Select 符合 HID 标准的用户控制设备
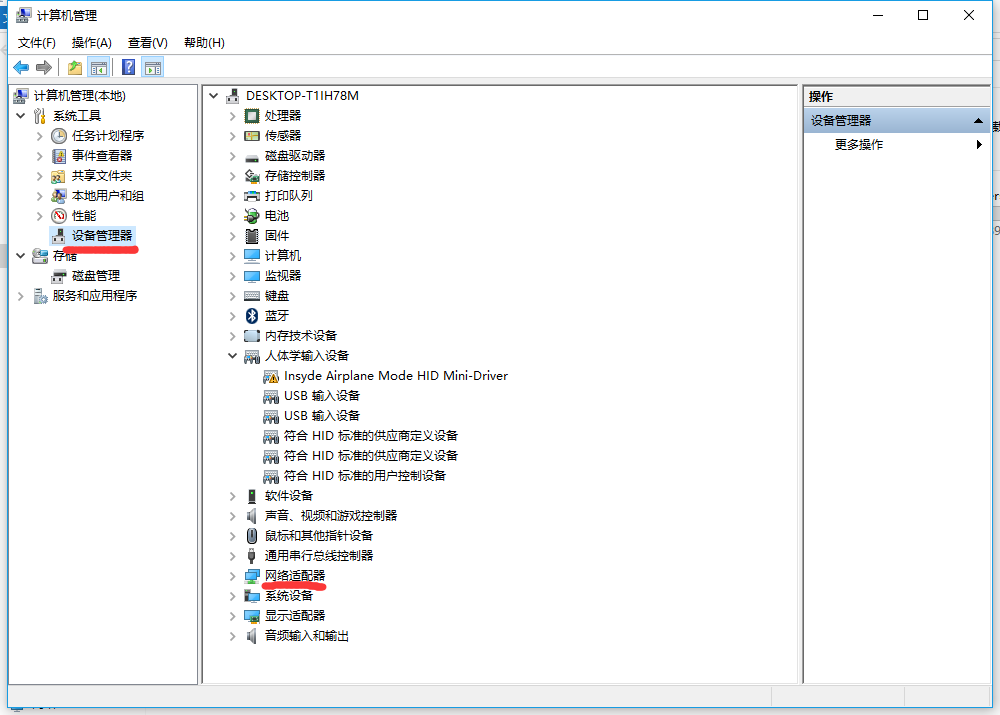This screenshot has width=1000, height=715. [364, 476]
